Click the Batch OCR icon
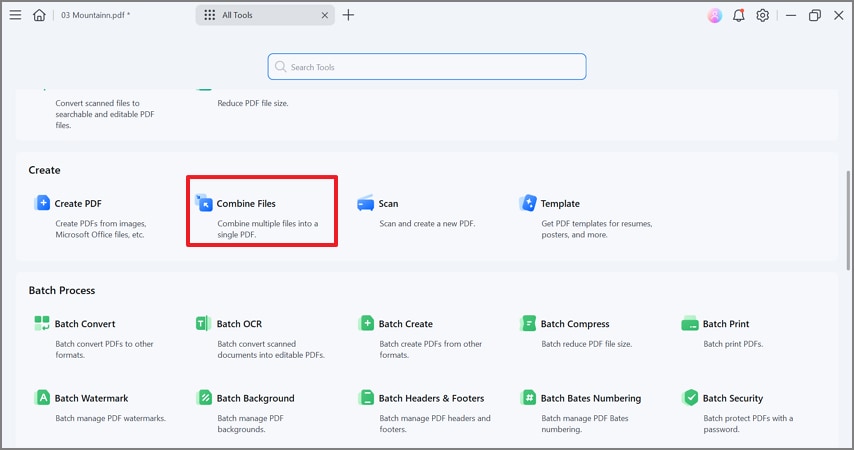Viewport: 854px width, 450px height. point(203,323)
